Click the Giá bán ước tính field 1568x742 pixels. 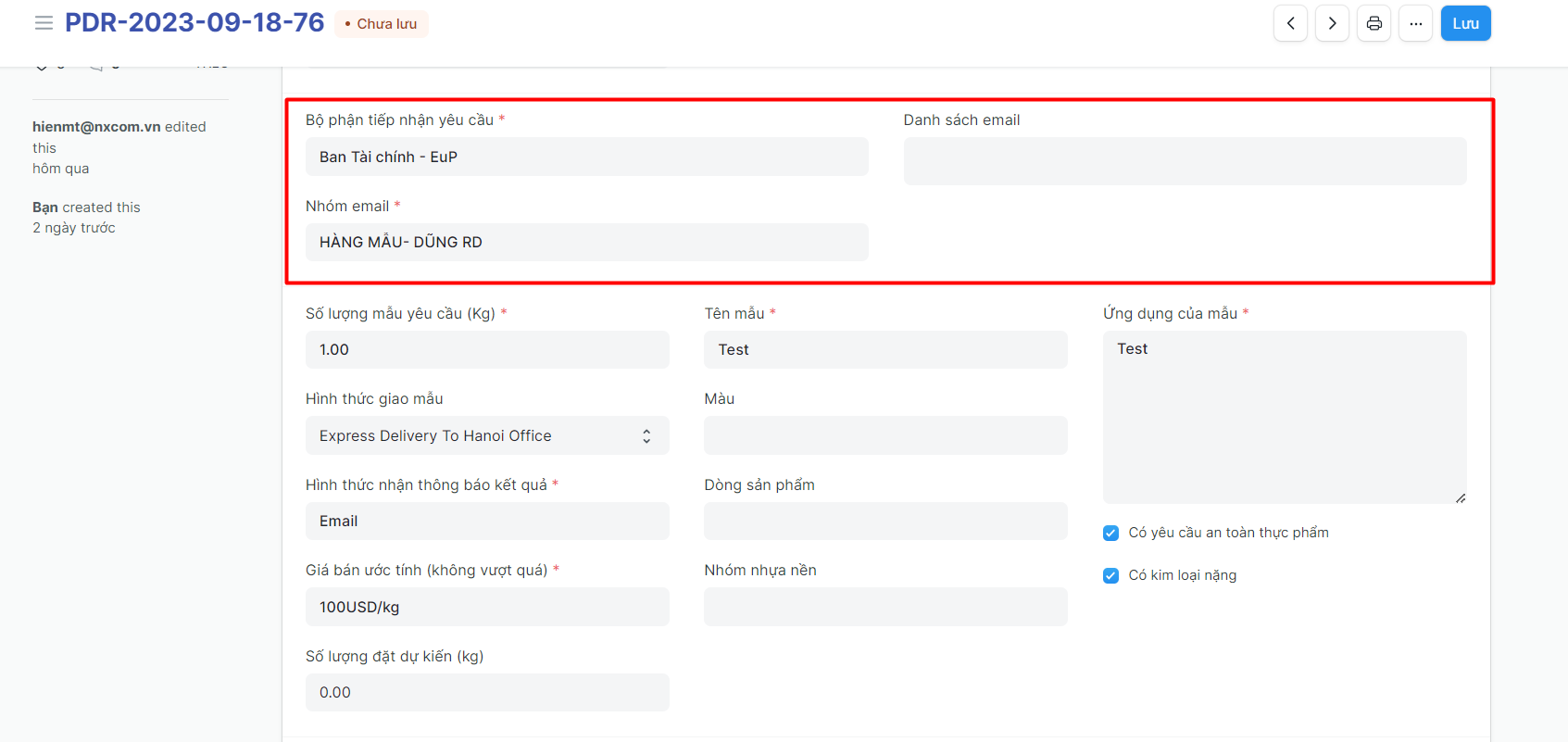486,607
